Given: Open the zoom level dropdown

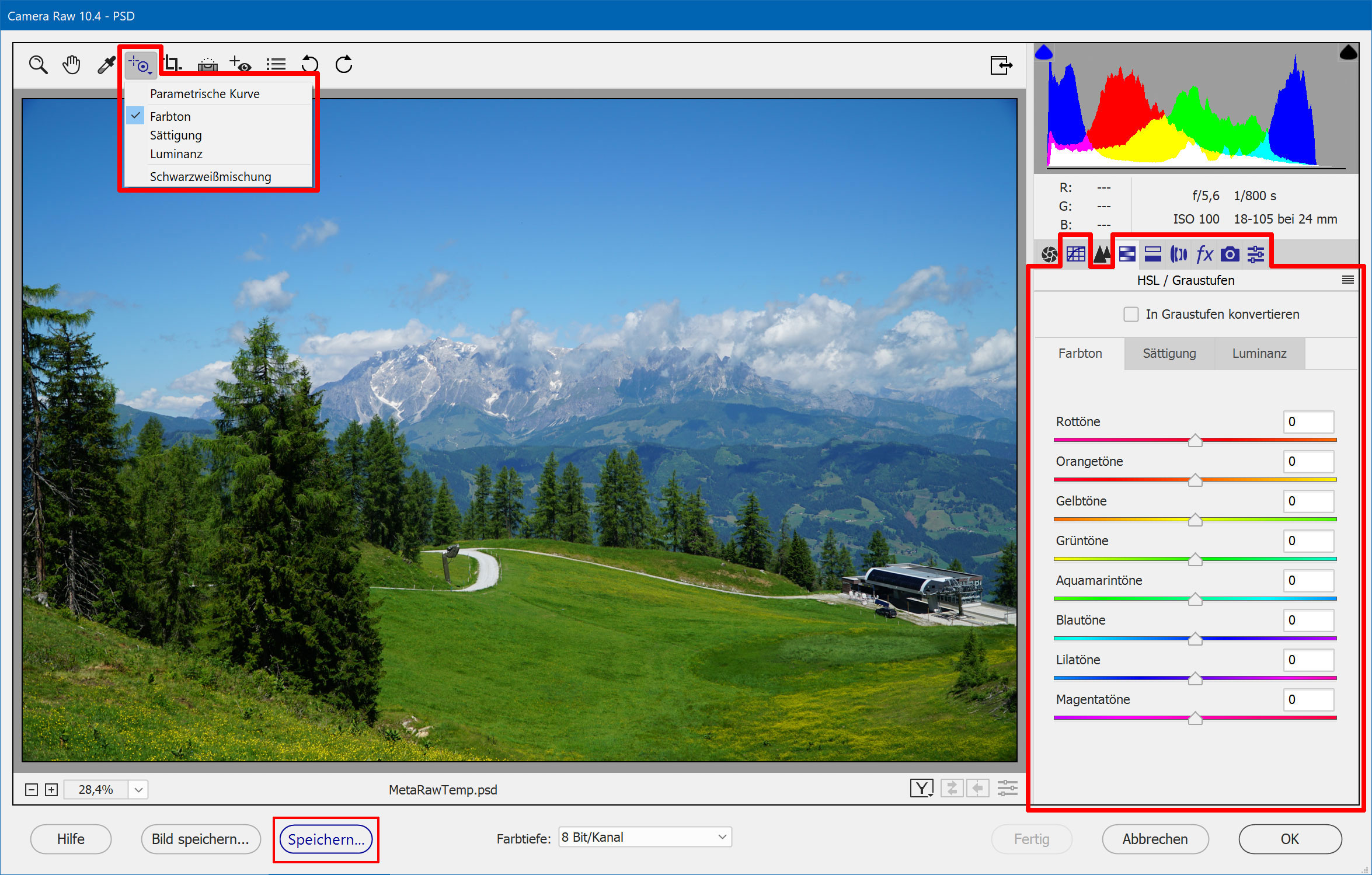Looking at the screenshot, I should (x=138, y=790).
